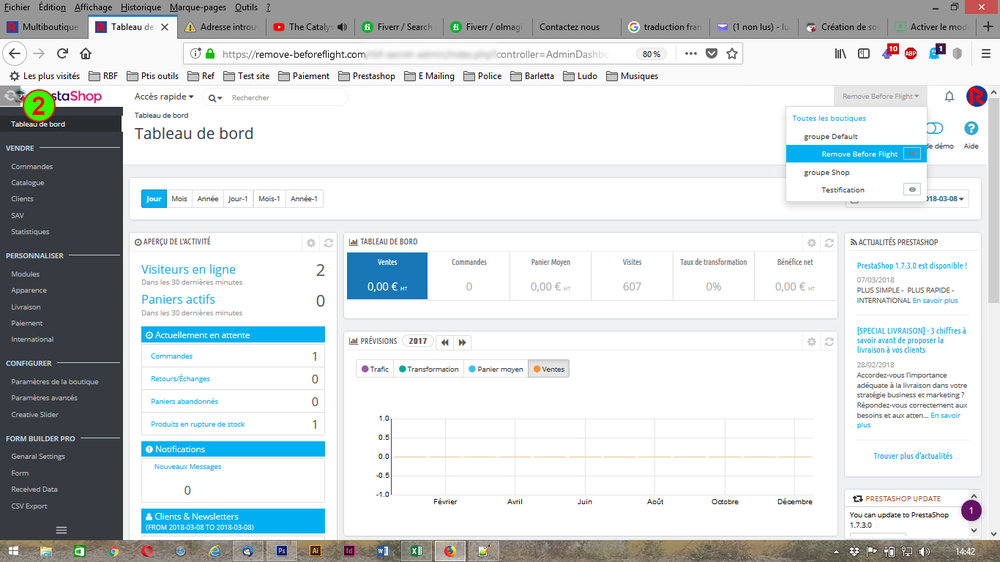
Task: Toggle the demo mode switch
Action: click(x=936, y=129)
